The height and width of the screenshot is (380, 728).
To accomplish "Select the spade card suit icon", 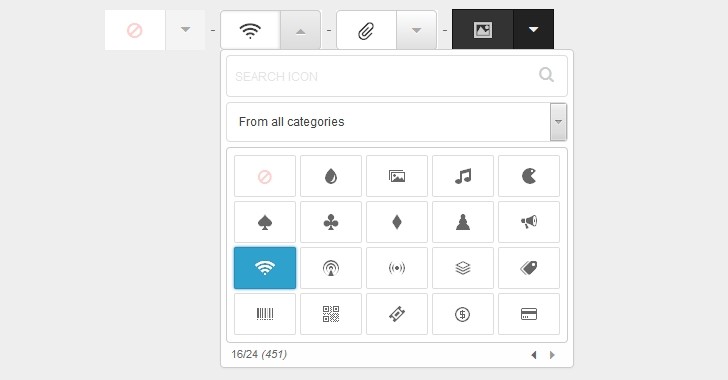I will click(265, 222).
